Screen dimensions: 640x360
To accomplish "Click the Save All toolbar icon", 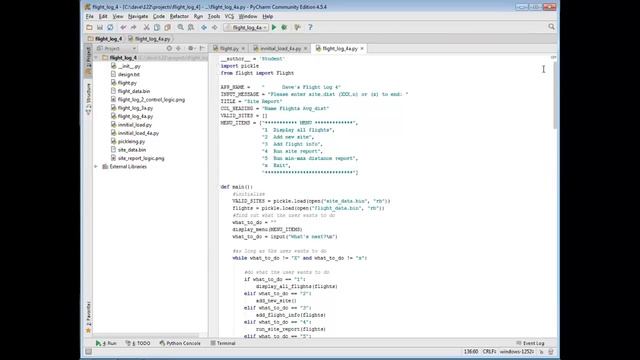I will 100,27.
